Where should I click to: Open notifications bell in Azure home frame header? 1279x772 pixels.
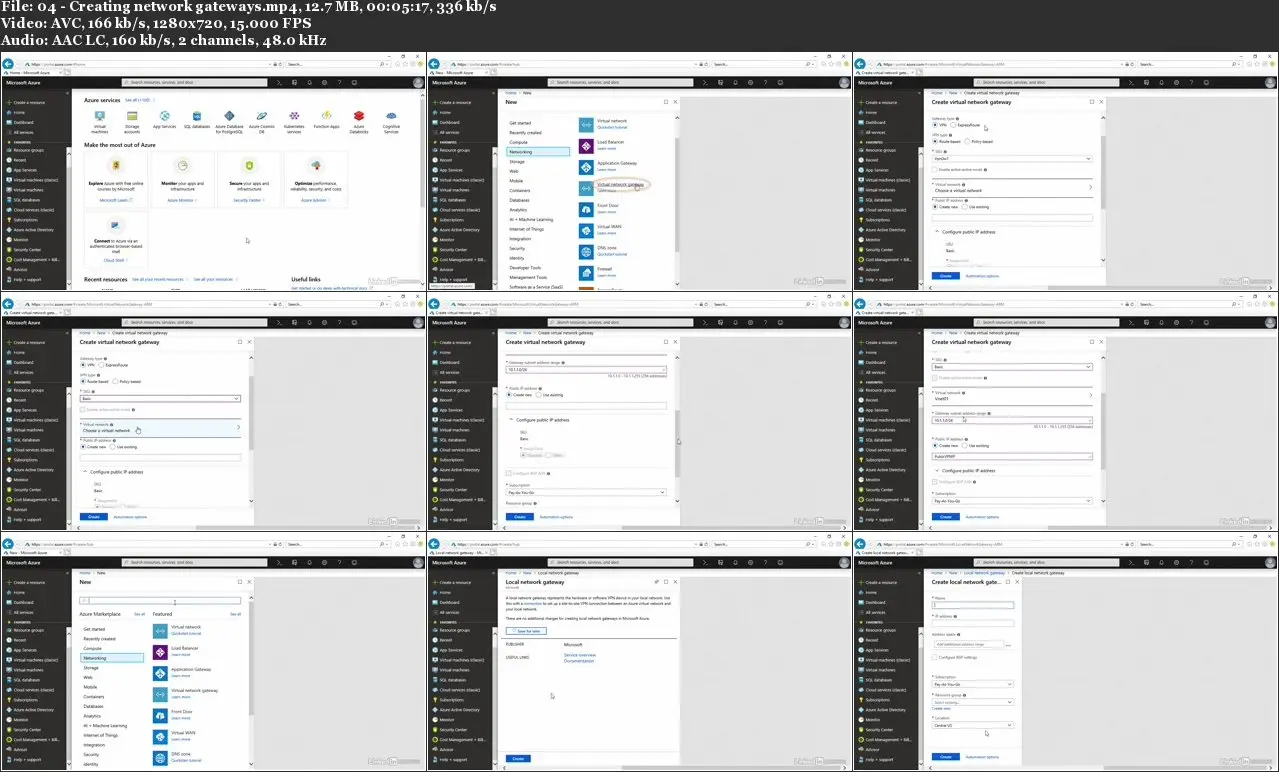point(310,83)
